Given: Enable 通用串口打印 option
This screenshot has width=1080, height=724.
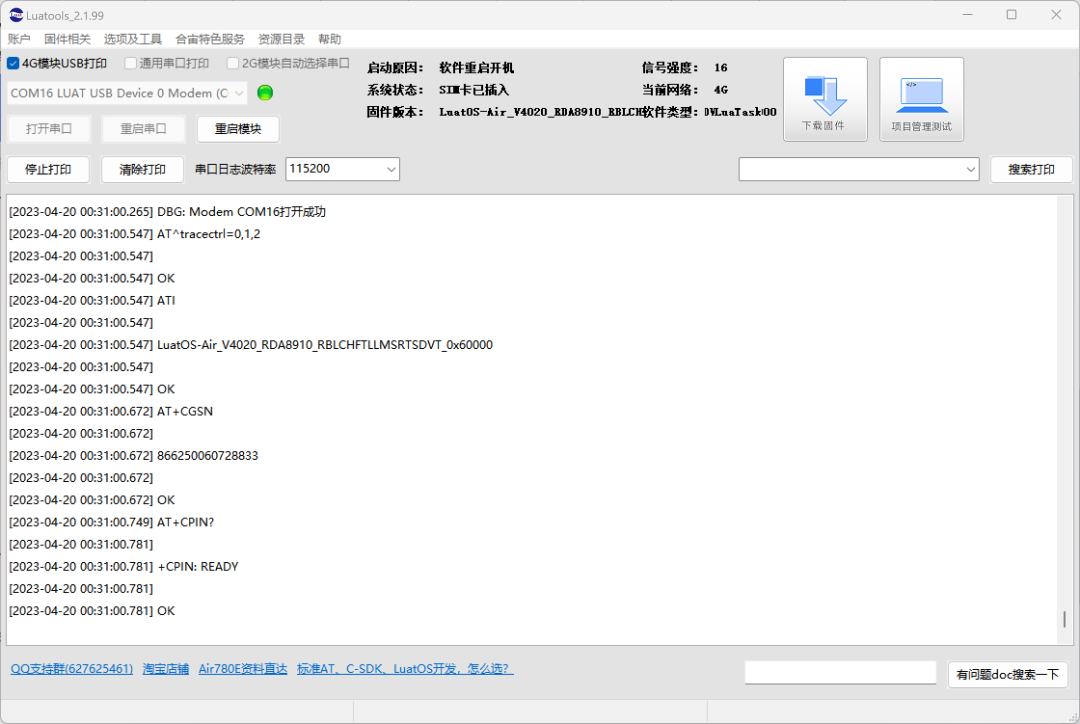Looking at the screenshot, I should tap(130, 63).
